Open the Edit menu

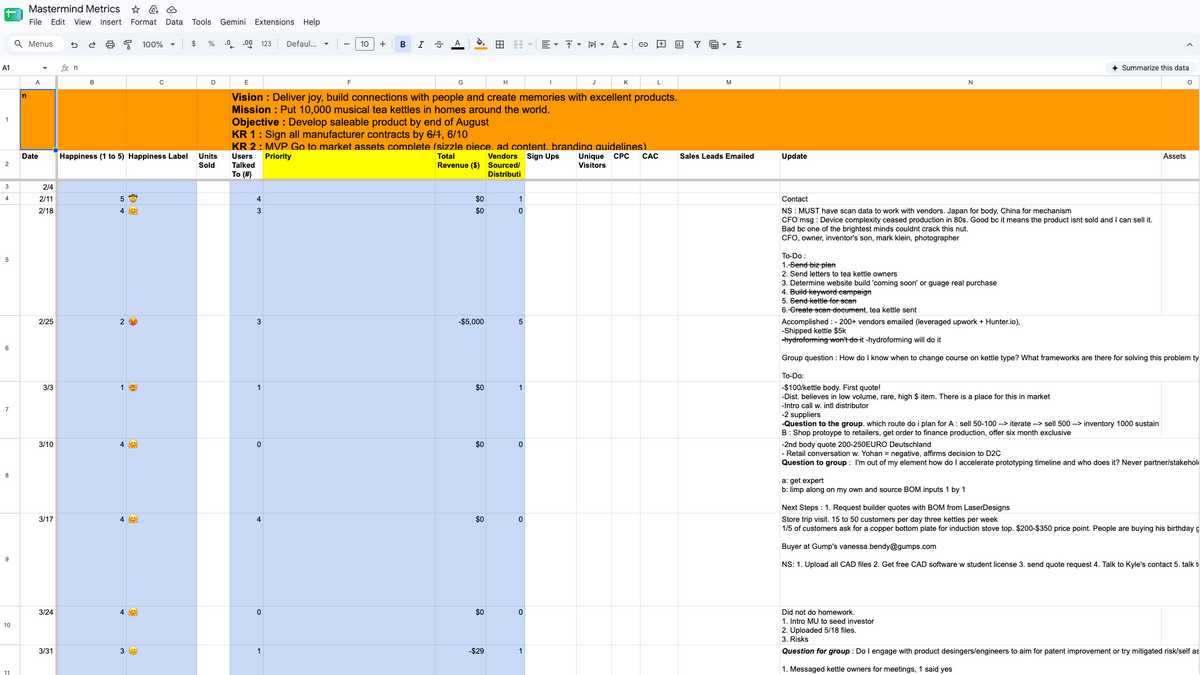pos(58,22)
